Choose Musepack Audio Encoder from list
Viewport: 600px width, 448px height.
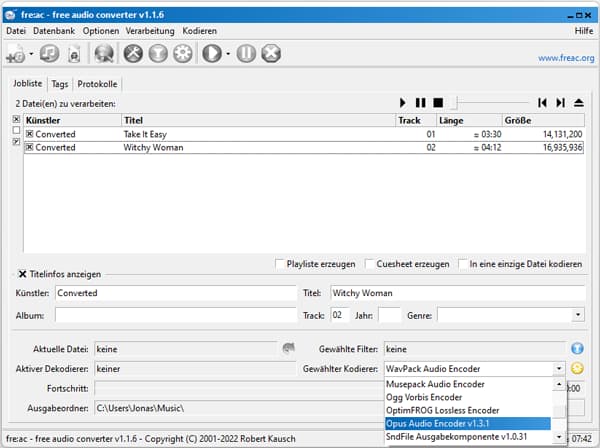468,384
